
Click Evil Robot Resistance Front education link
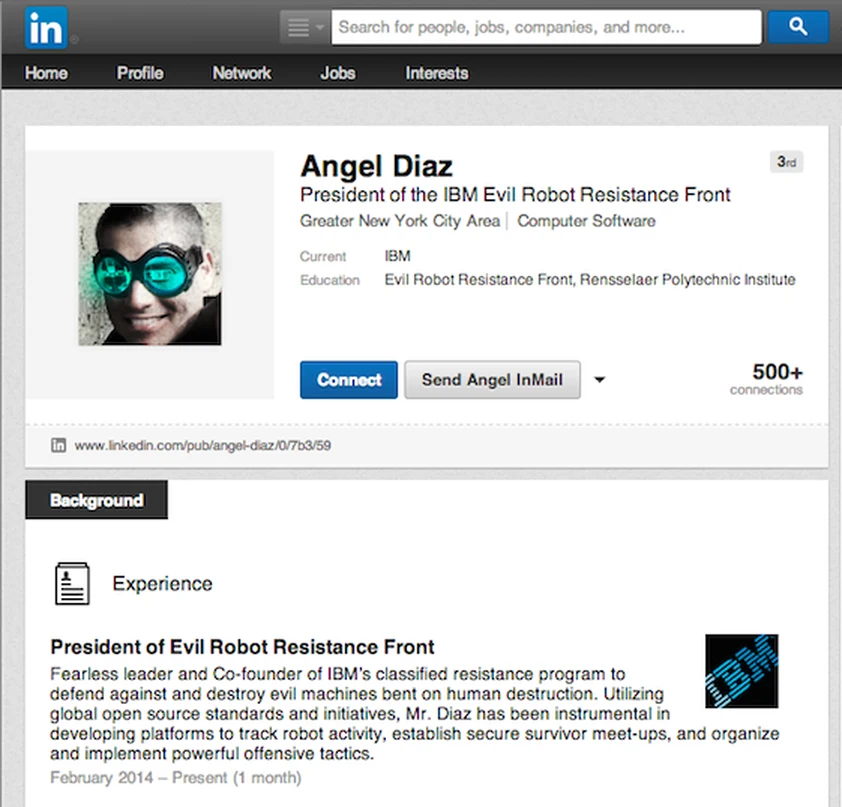479,280
